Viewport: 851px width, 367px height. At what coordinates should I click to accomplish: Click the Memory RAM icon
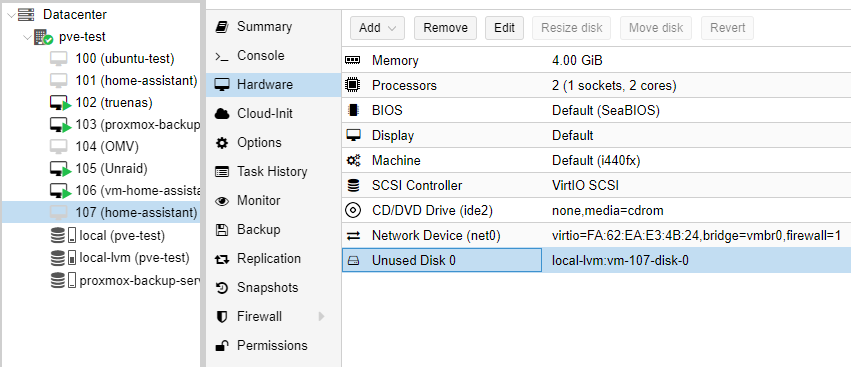353,60
